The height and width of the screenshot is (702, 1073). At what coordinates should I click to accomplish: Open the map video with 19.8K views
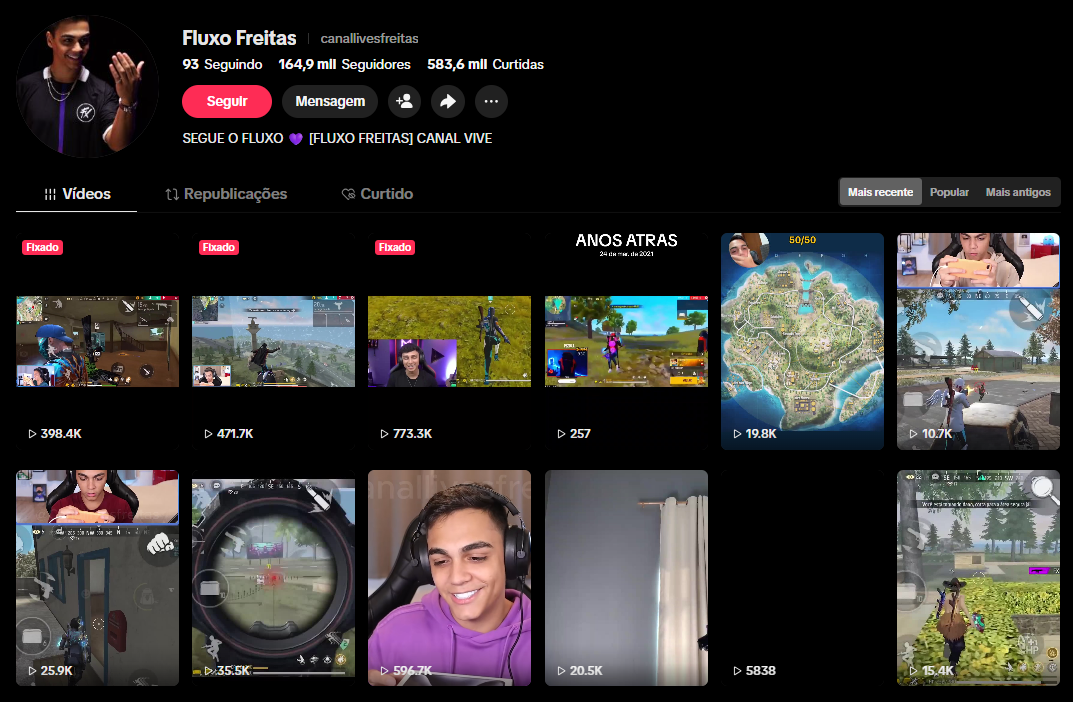point(802,341)
